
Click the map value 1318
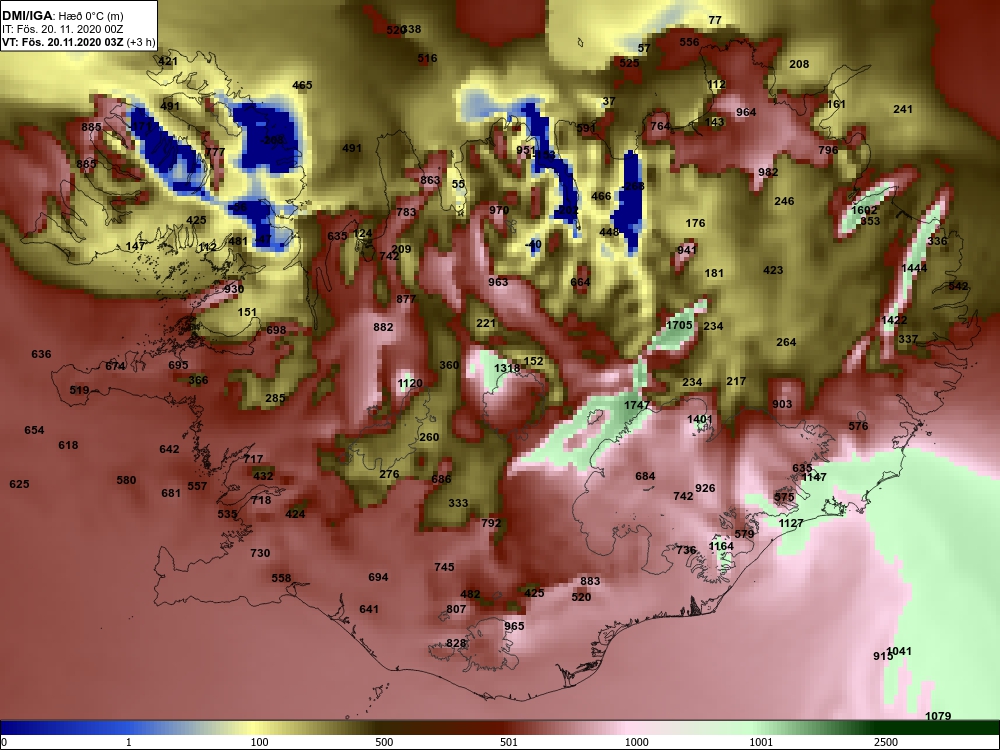pos(506,368)
